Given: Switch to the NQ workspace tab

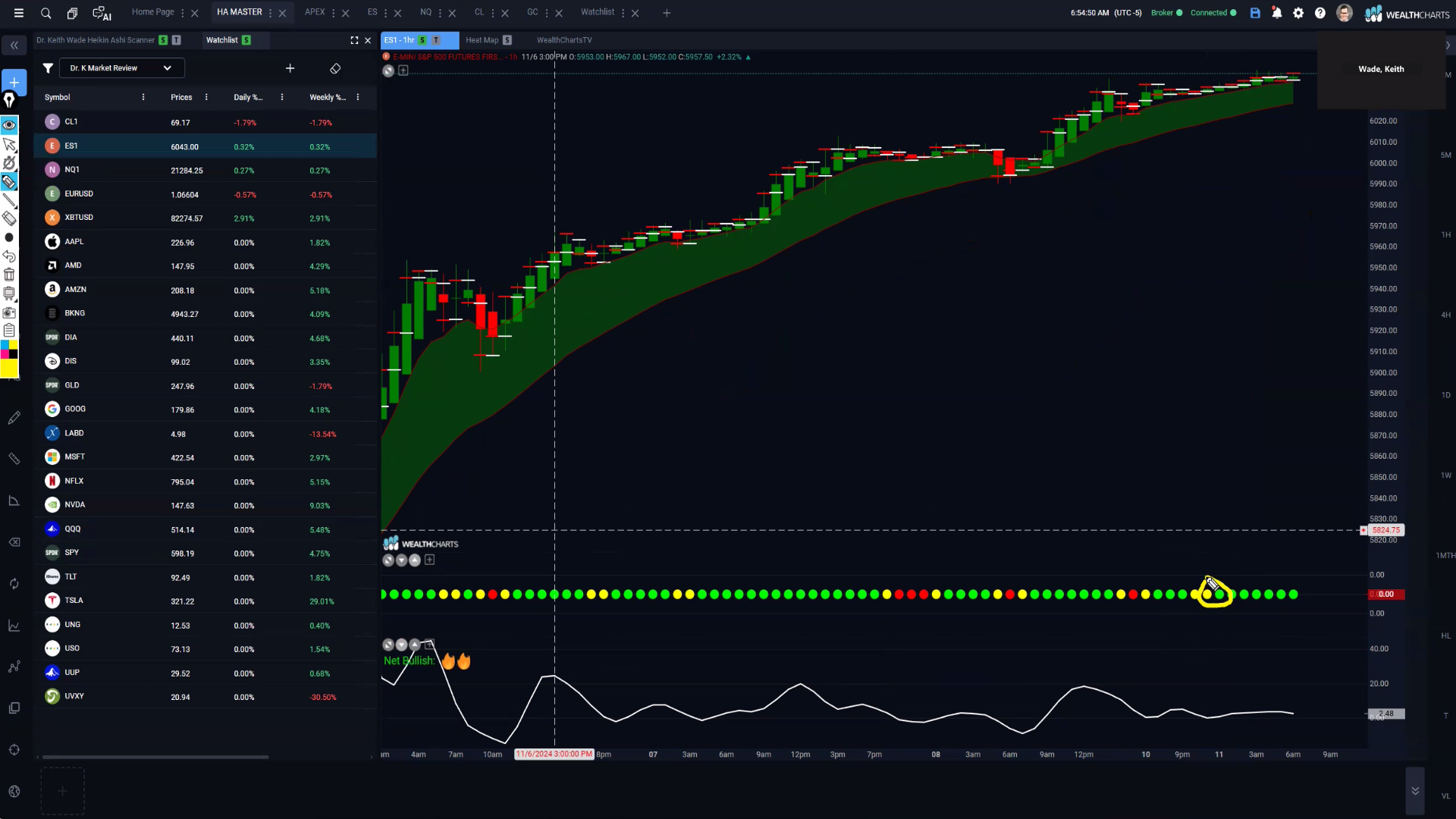Looking at the screenshot, I should pos(426,12).
